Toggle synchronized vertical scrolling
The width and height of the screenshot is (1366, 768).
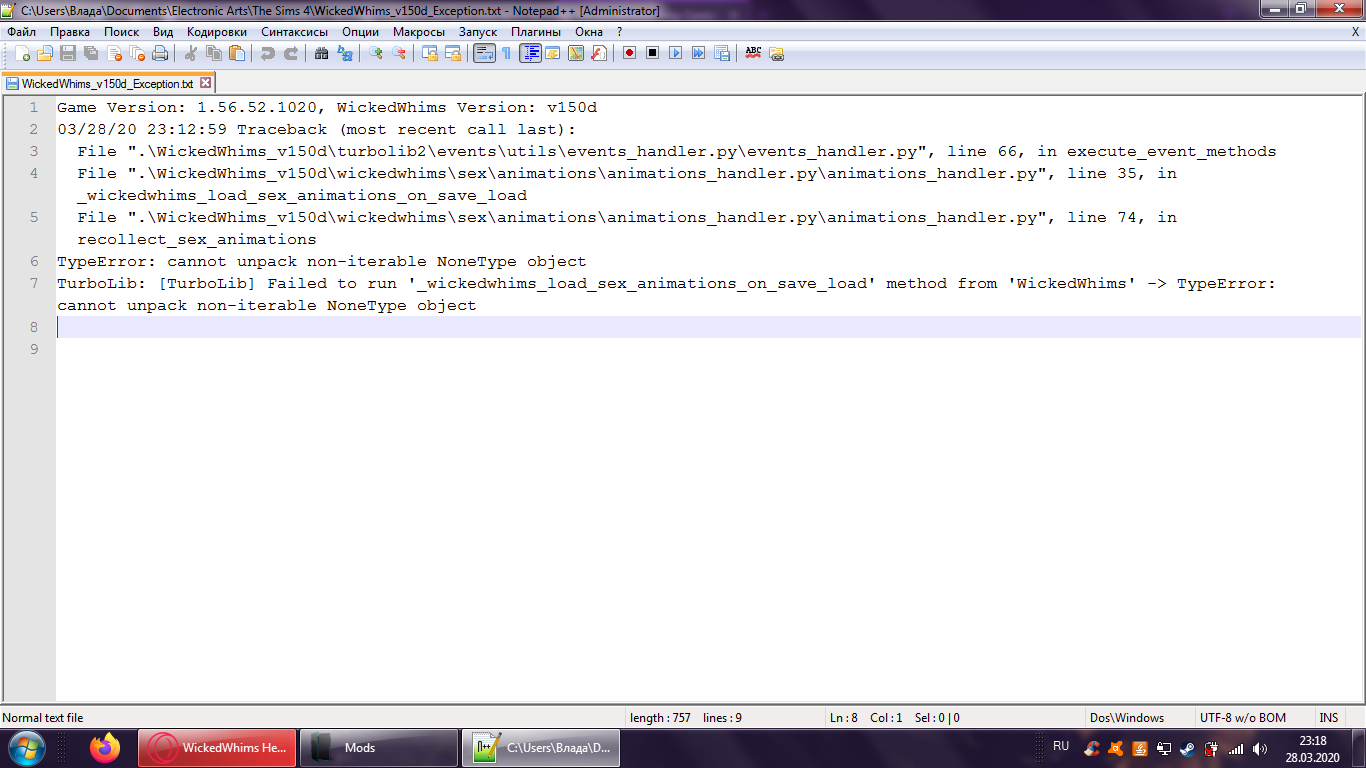coord(429,53)
